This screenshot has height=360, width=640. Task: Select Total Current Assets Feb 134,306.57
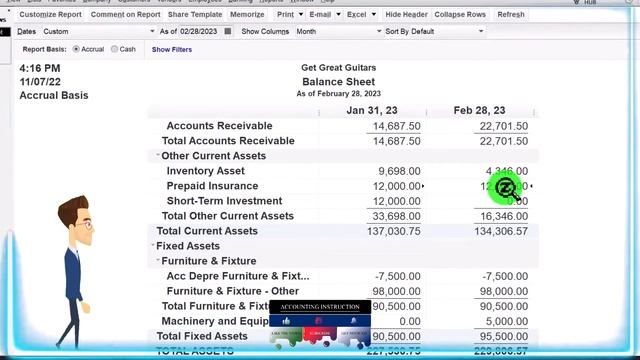(x=501, y=231)
